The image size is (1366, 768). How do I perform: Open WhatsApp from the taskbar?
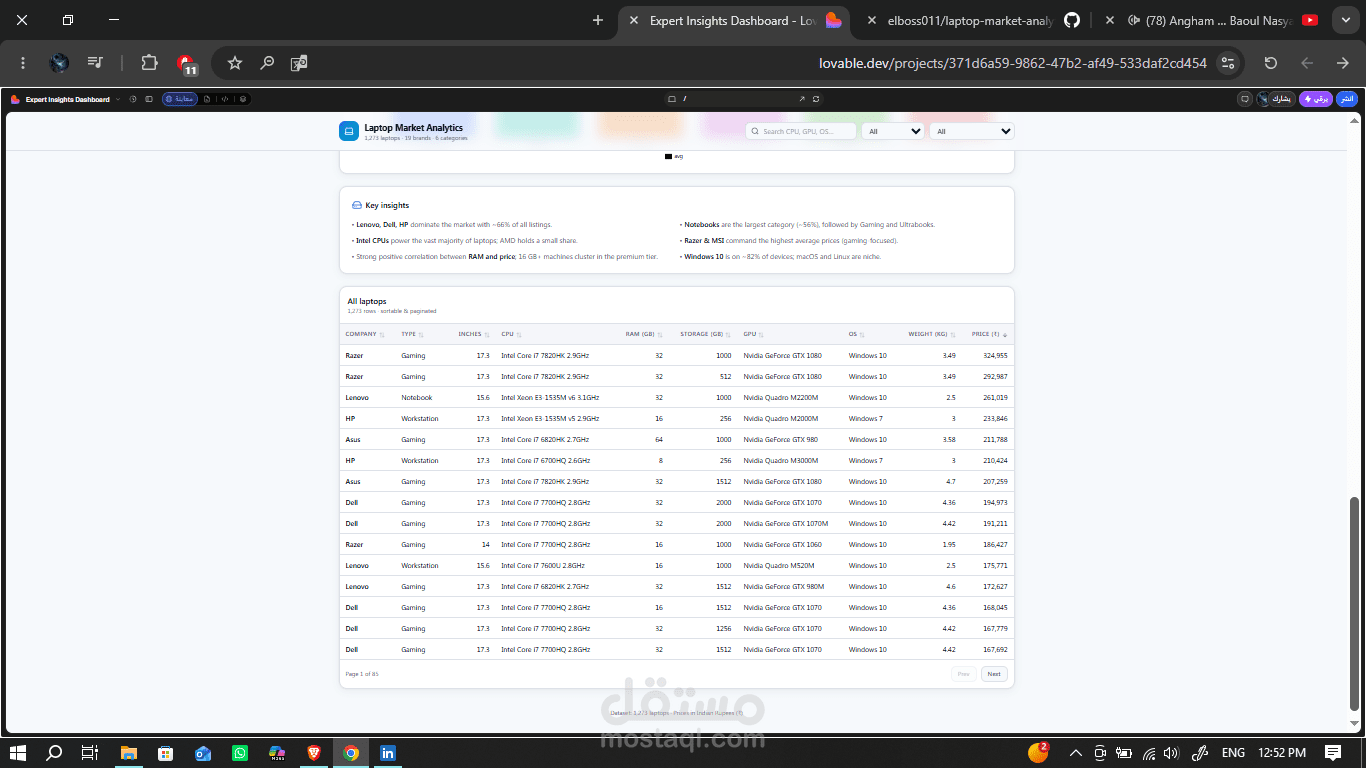[x=240, y=752]
